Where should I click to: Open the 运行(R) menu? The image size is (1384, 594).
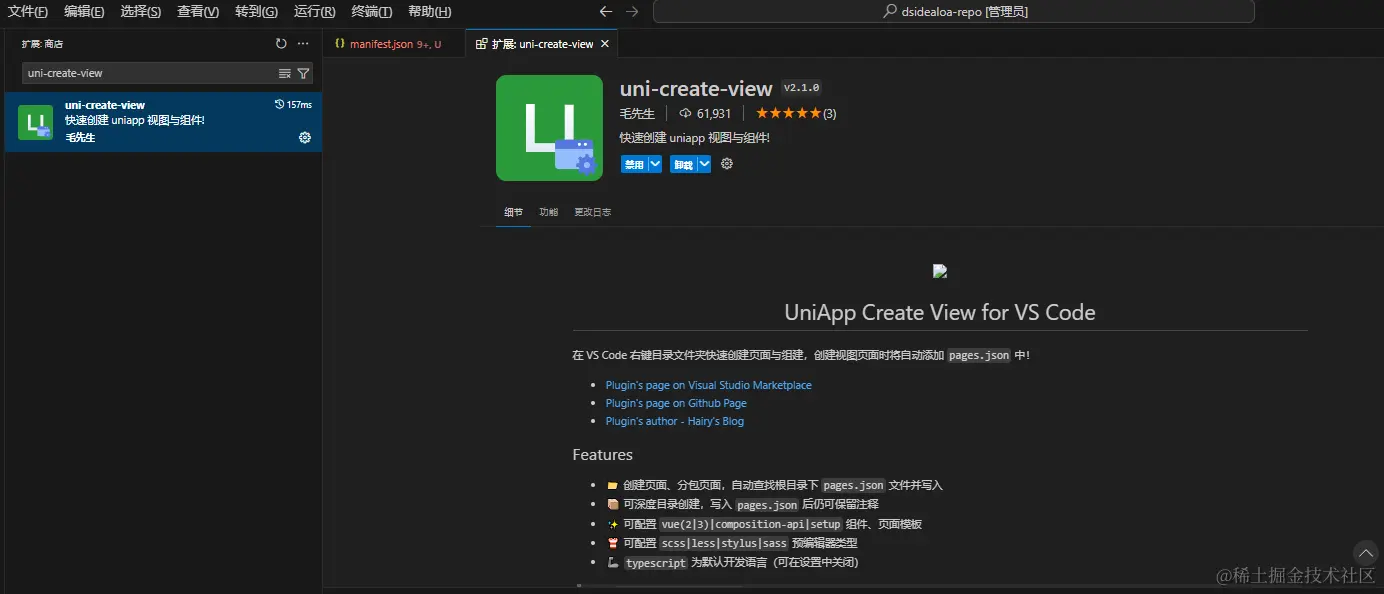(x=314, y=12)
